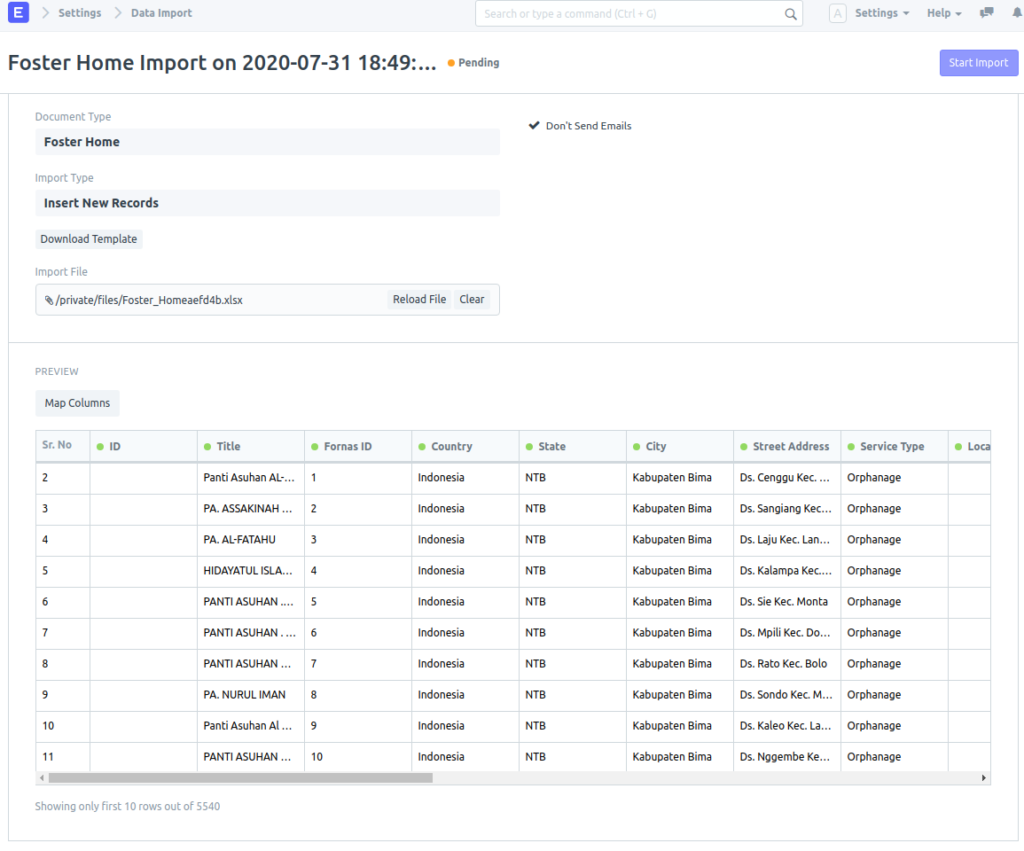Click the paperclip icon beside import file
Image resolution: width=1024 pixels, height=851 pixels.
(49, 300)
